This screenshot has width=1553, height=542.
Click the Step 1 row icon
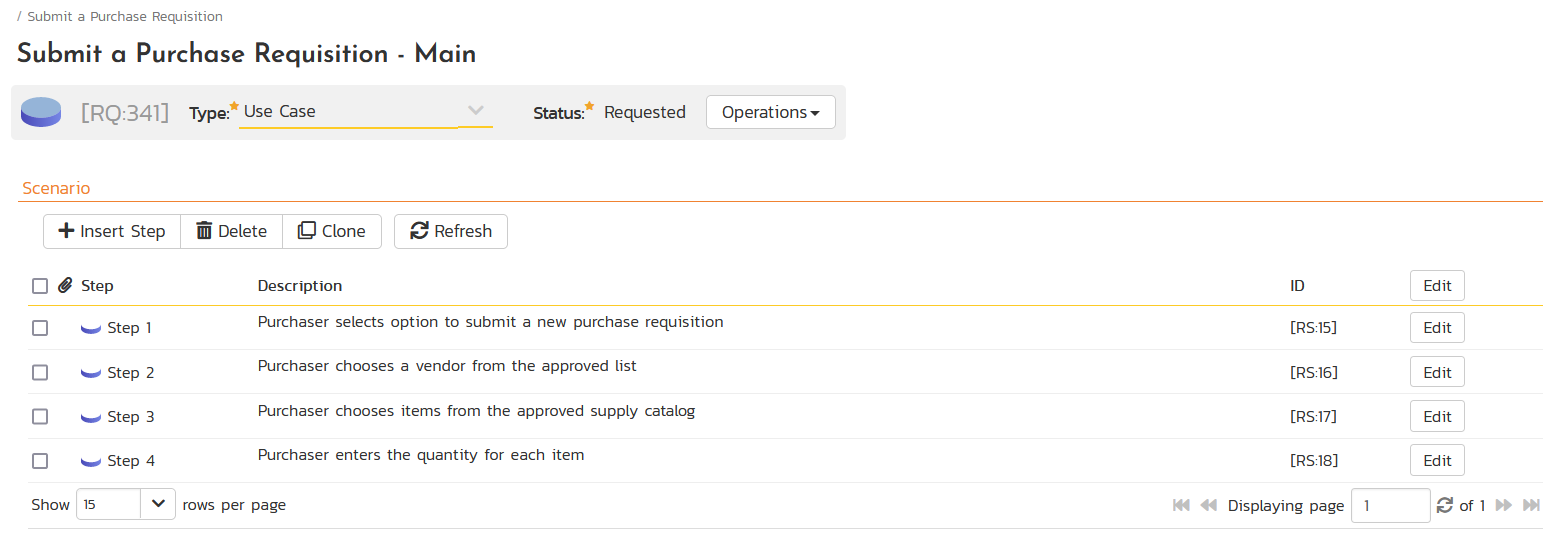(x=91, y=328)
